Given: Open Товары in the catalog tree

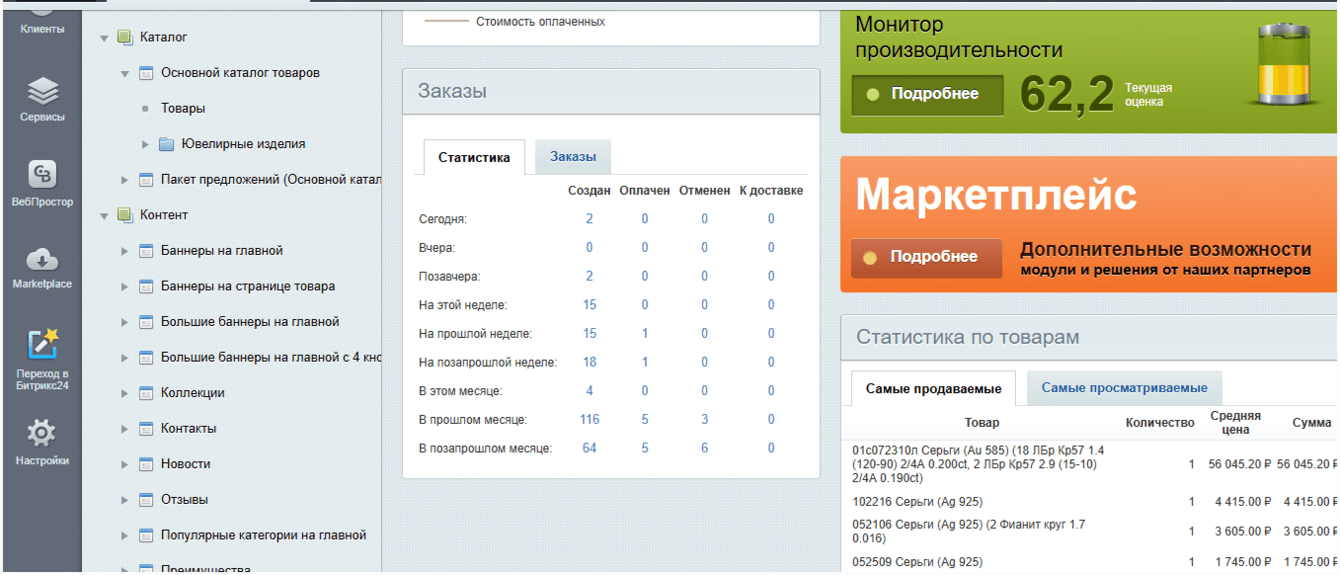Looking at the screenshot, I should 183,108.
